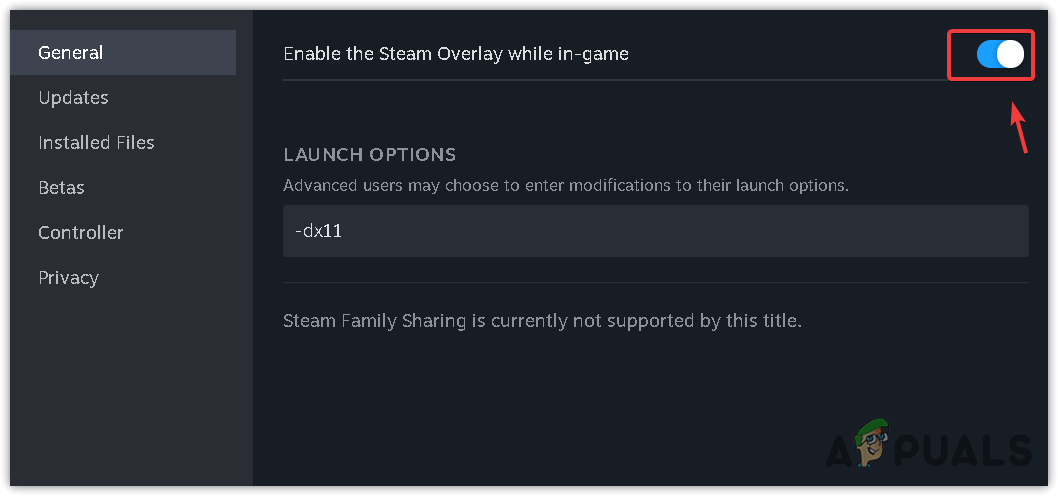The height and width of the screenshot is (496, 1058).
Task: Disable the Steam Overlay in-game toggle
Action: click(1000, 54)
